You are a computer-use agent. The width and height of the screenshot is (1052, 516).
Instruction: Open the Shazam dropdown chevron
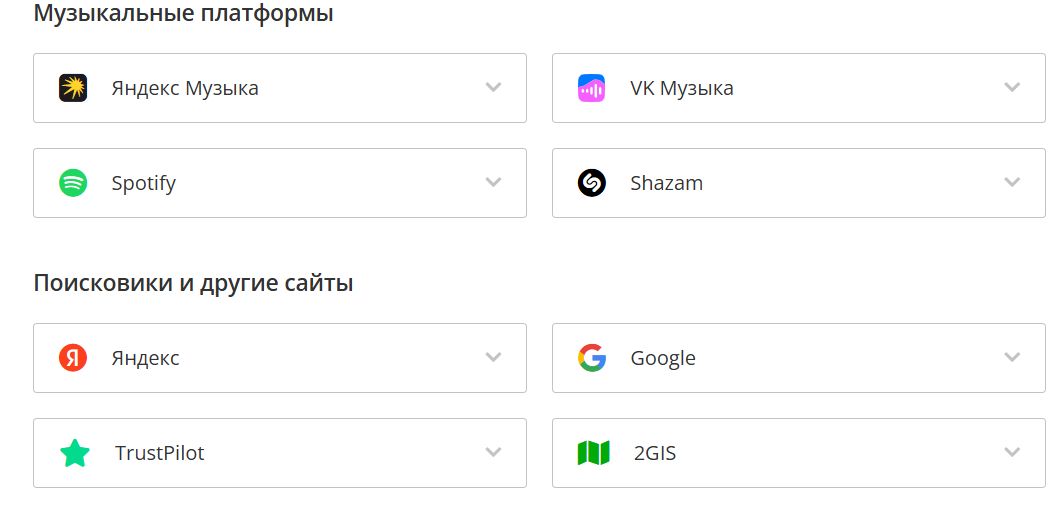(x=1012, y=182)
